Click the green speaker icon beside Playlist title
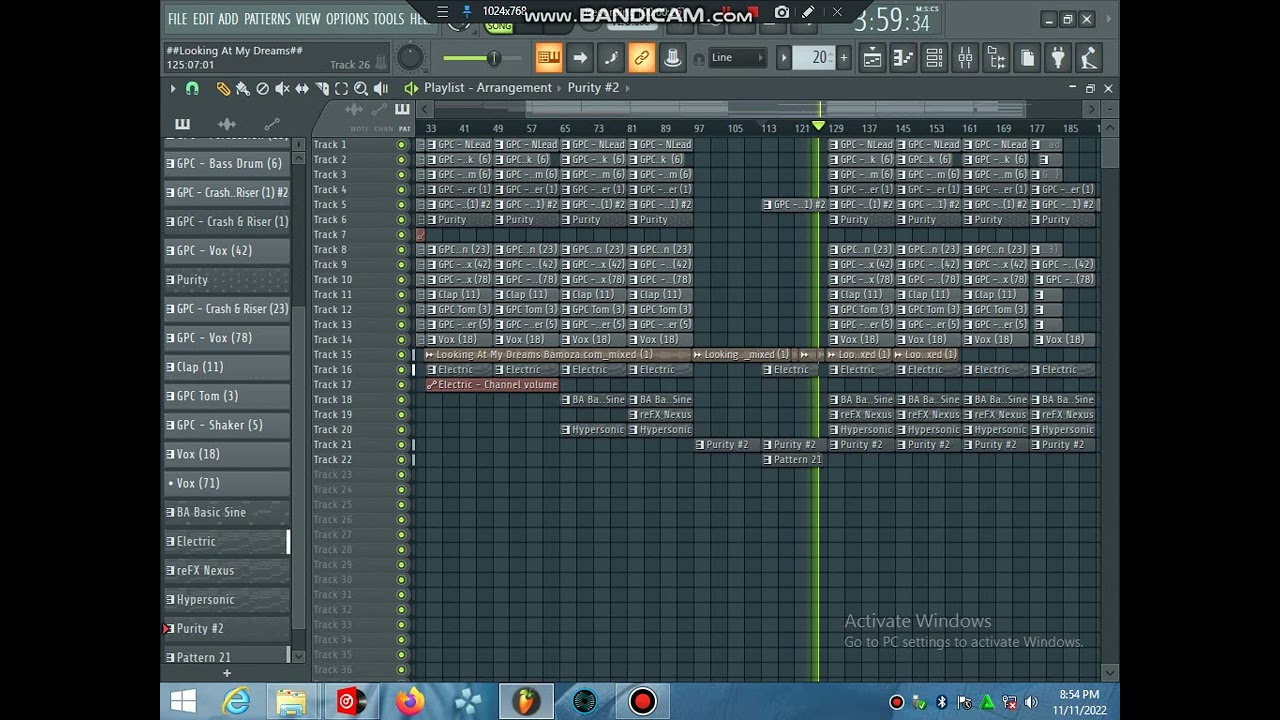Viewport: 1280px width, 720px height. coord(411,88)
